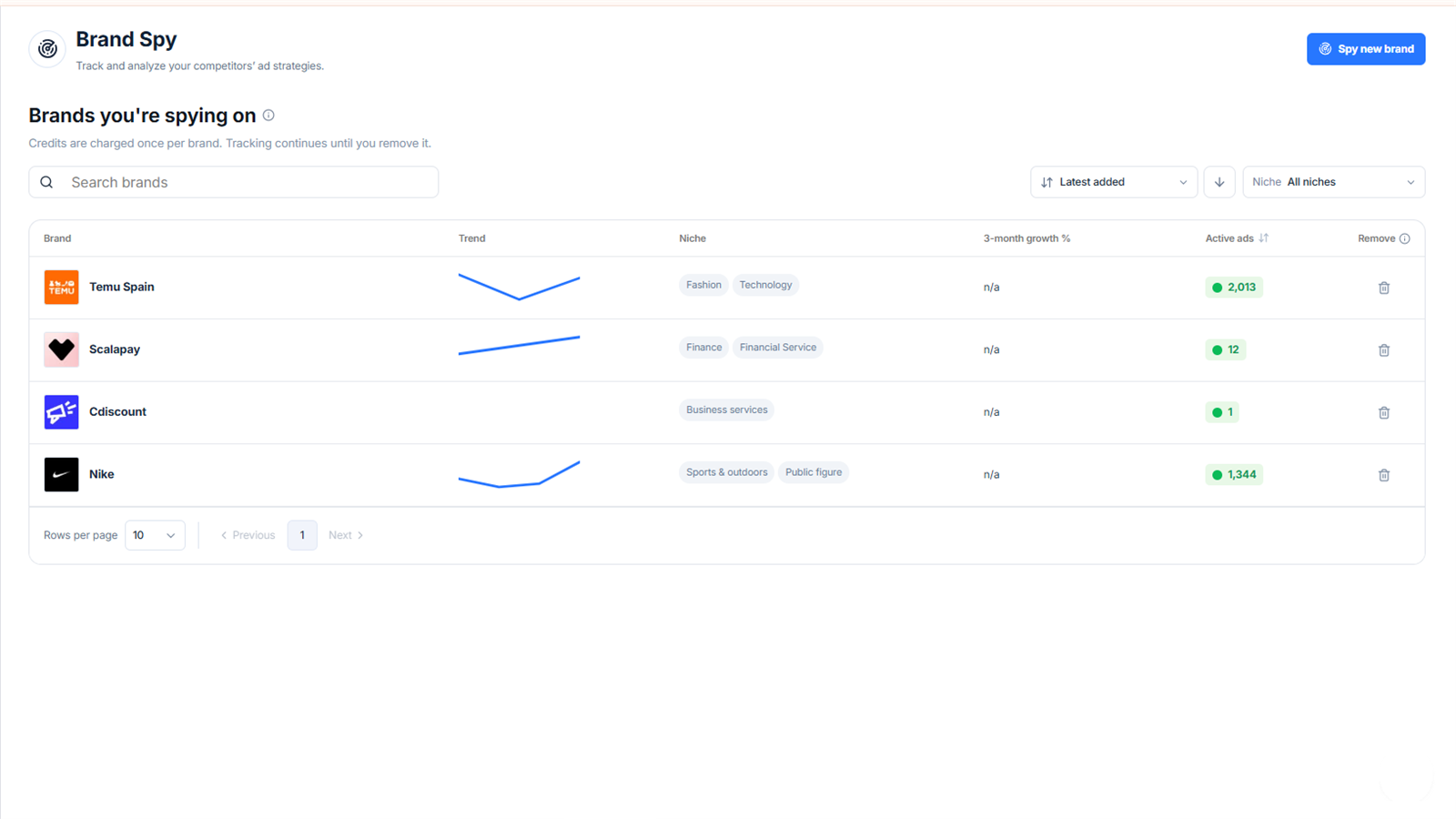Click the Fashion niche tag
1456x819 pixels.
[x=703, y=285]
